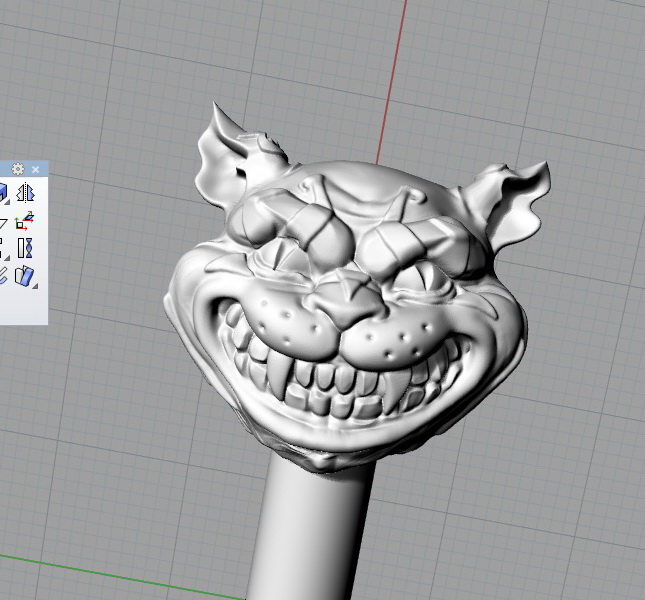Click the curved blue Bend tool icon
This screenshot has width=645, height=600.
point(3,275)
